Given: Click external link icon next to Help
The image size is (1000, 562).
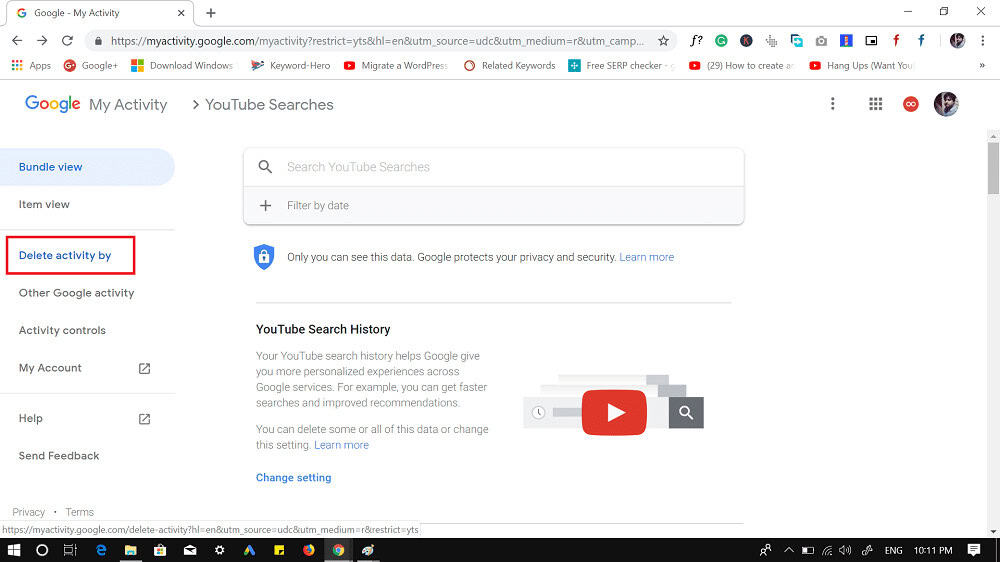Looking at the screenshot, I should tap(145, 418).
